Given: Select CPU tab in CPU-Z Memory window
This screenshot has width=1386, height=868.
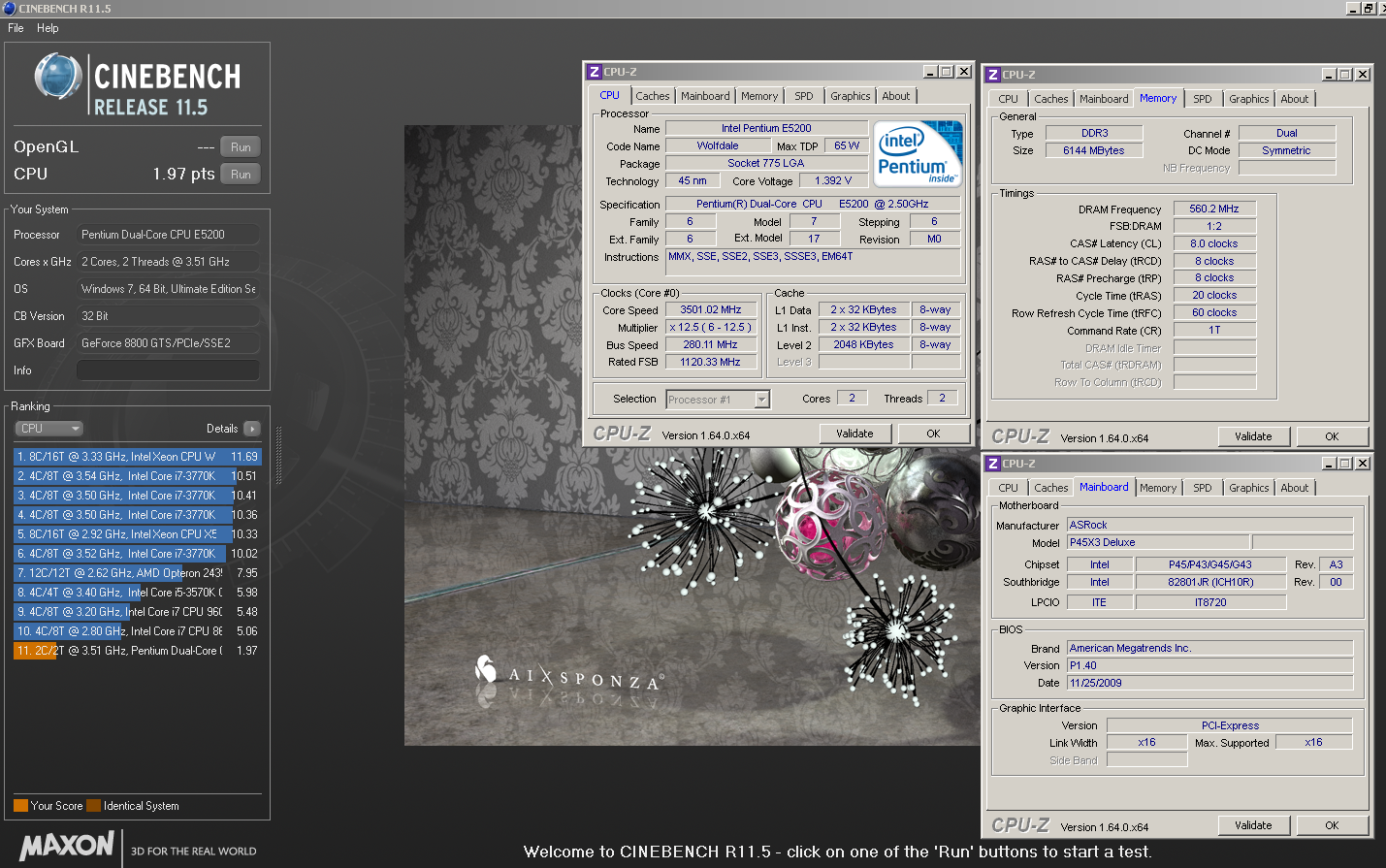Looking at the screenshot, I should pos(1009,99).
